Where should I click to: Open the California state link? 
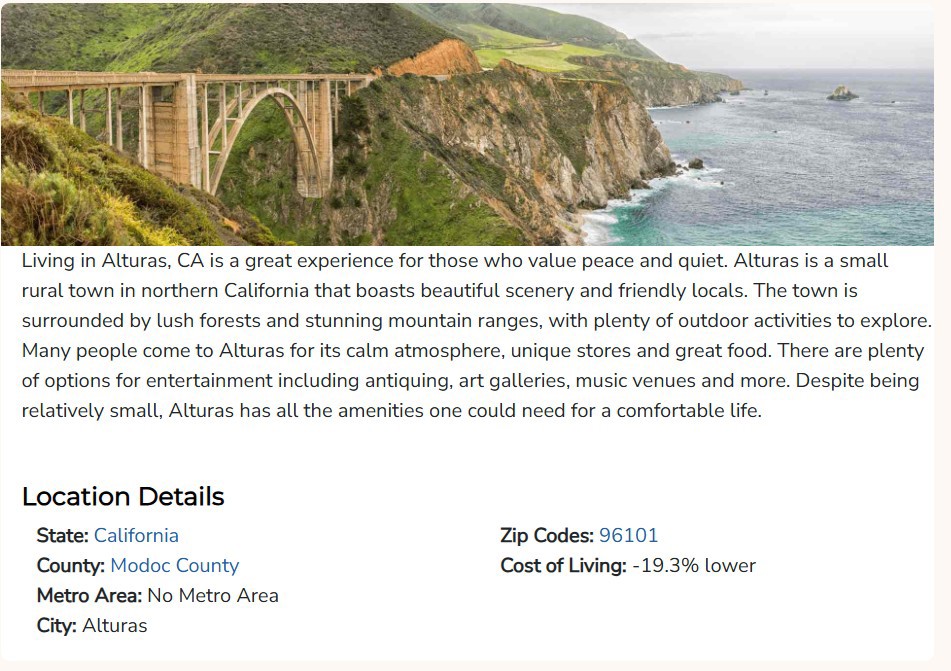pos(136,535)
